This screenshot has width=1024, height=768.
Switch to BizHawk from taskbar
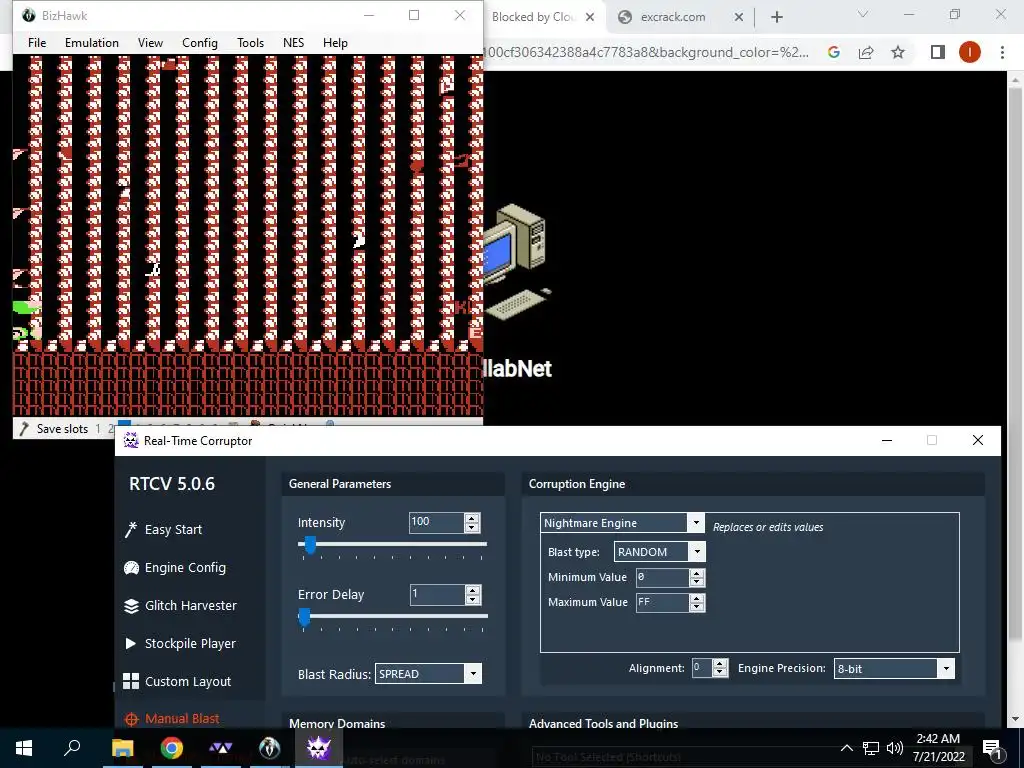pos(269,748)
